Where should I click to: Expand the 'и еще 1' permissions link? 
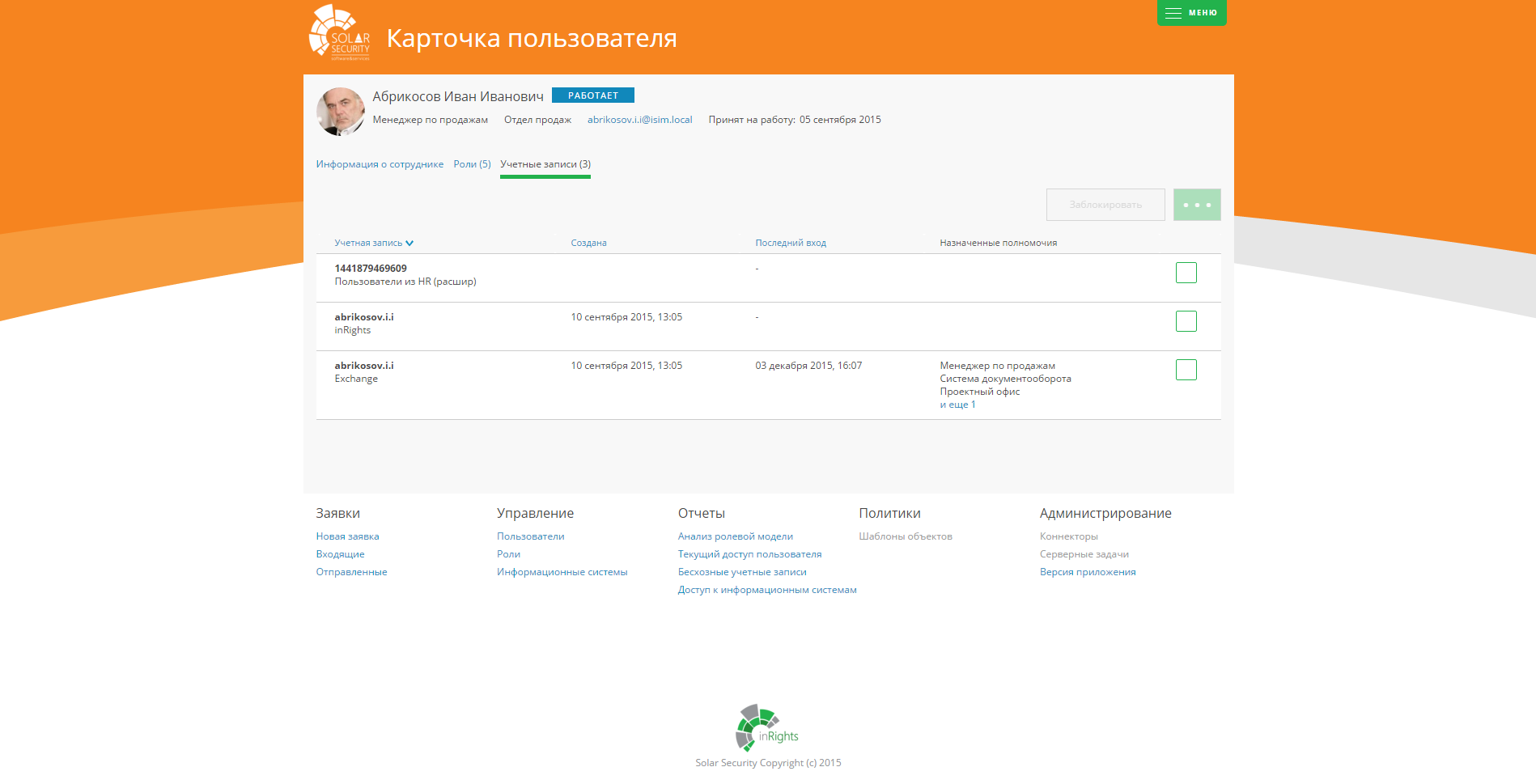[x=957, y=405]
